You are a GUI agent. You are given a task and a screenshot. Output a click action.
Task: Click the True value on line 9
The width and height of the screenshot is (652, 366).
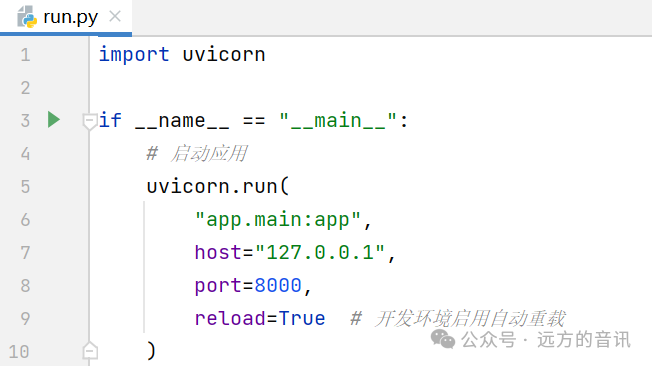[302, 319]
